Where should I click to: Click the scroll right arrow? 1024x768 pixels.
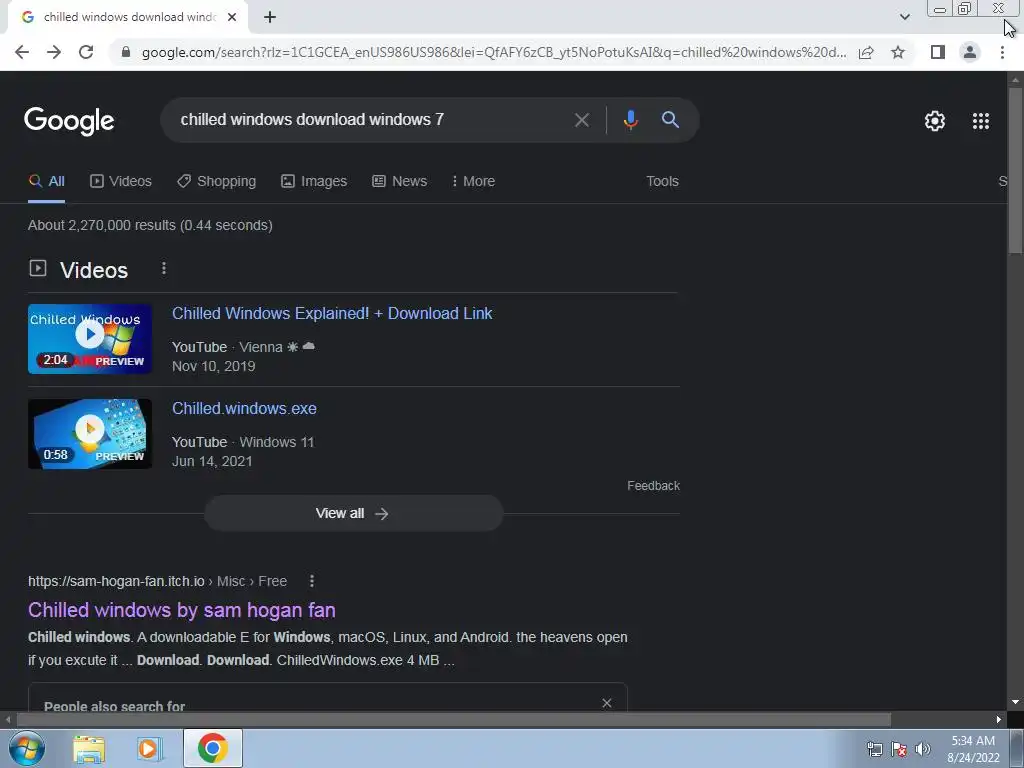coord(999,720)
